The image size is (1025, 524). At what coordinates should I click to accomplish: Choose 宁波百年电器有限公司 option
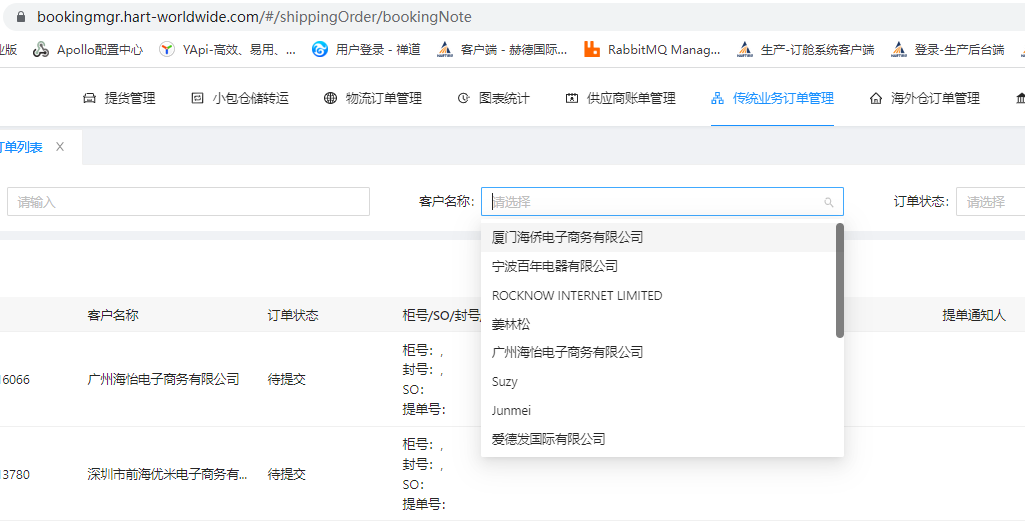pos(555,267)
